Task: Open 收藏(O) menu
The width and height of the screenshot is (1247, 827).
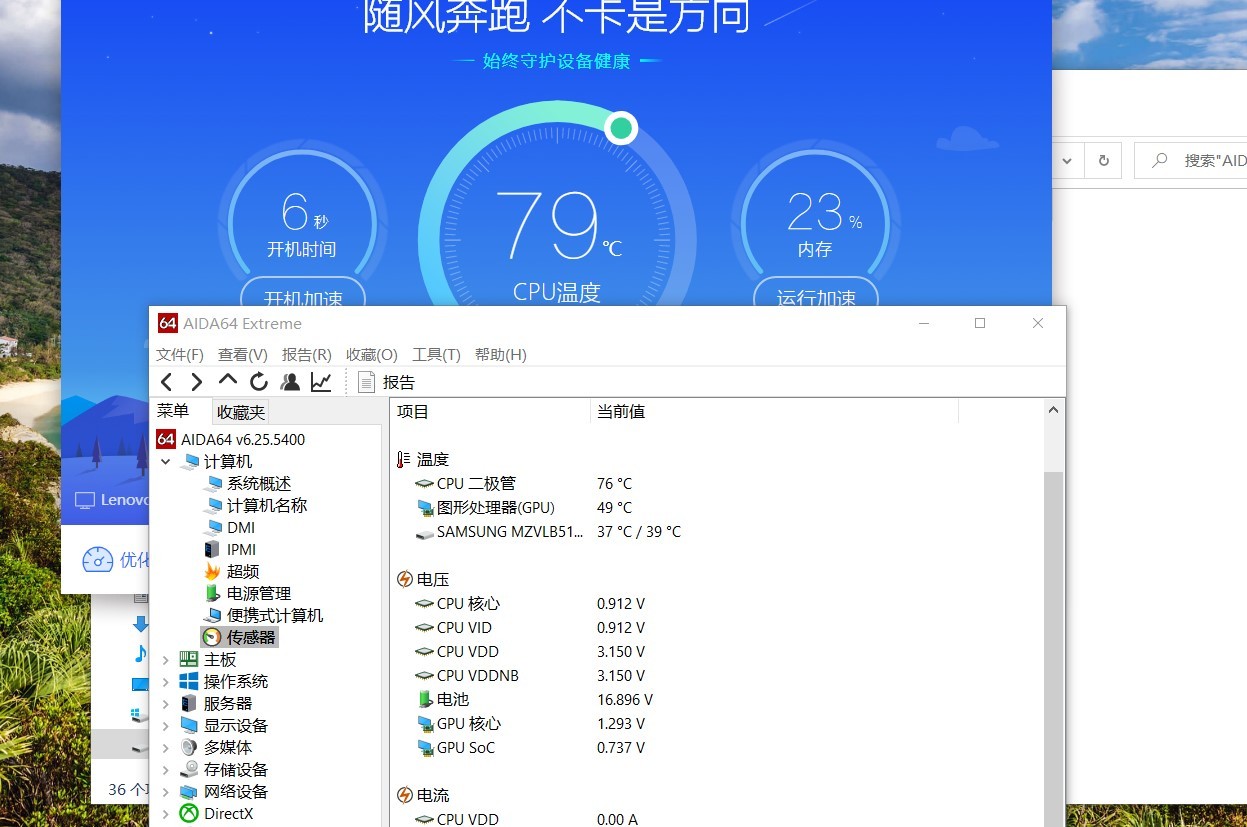Action: 372,354
